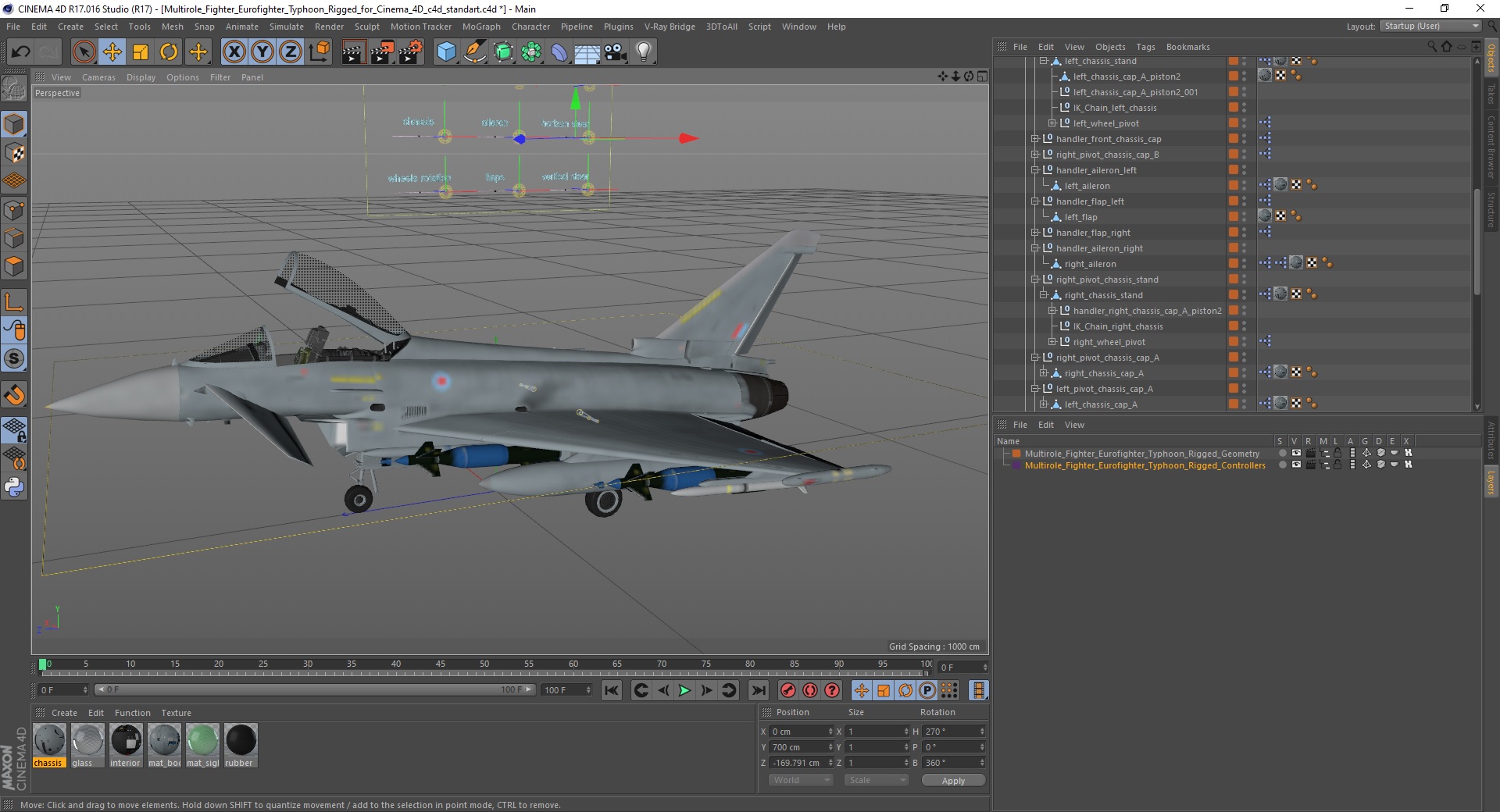Open the Character menu
Image resolution: width=1500 pixels, height=812 pixels.
[x=530, y=27]
